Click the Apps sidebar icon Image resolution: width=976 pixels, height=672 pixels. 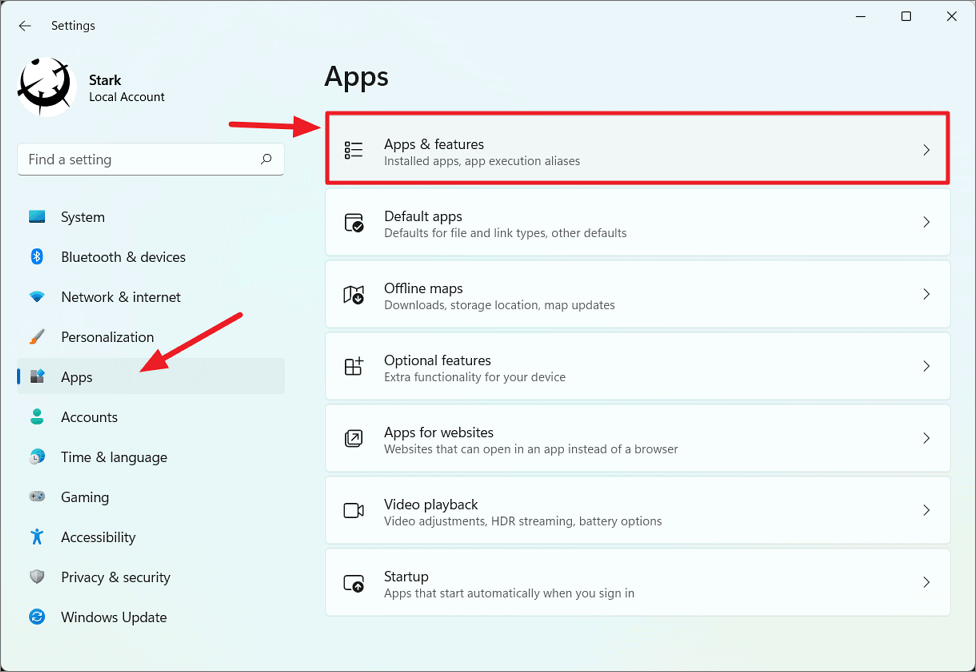(x=37, y=376)
